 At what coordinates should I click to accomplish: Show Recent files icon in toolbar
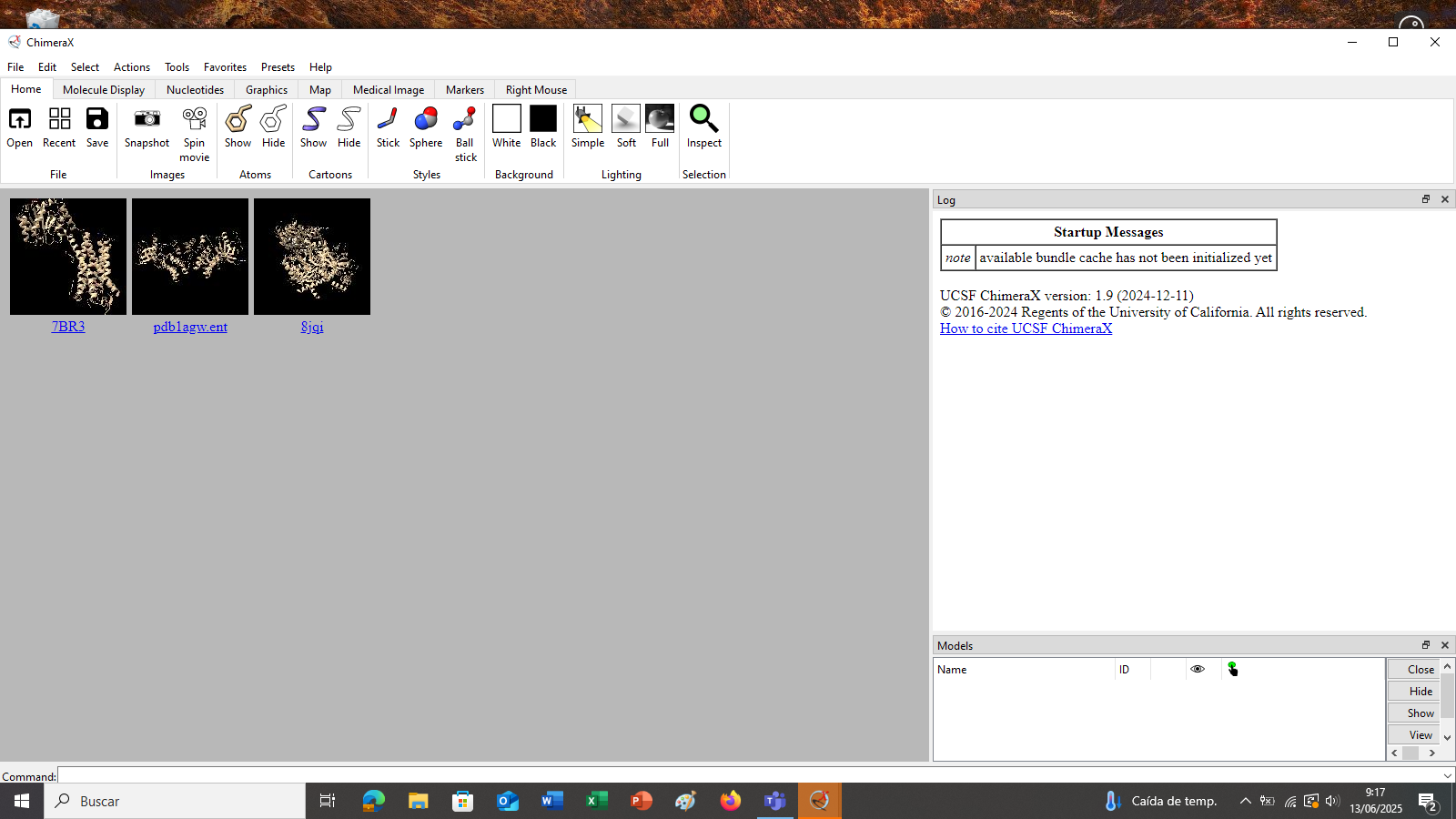[x=59, y=127]
